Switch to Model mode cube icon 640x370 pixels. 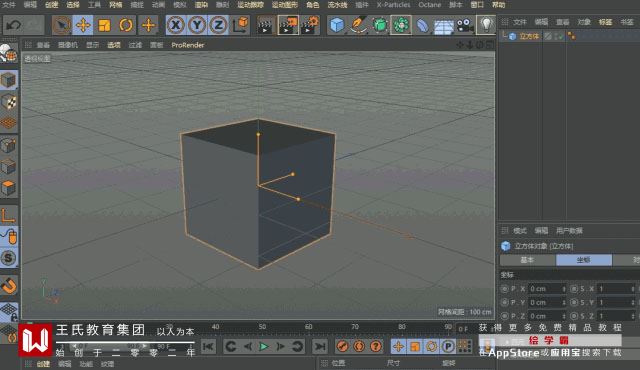pyautogui.click(x=9, y=80)
